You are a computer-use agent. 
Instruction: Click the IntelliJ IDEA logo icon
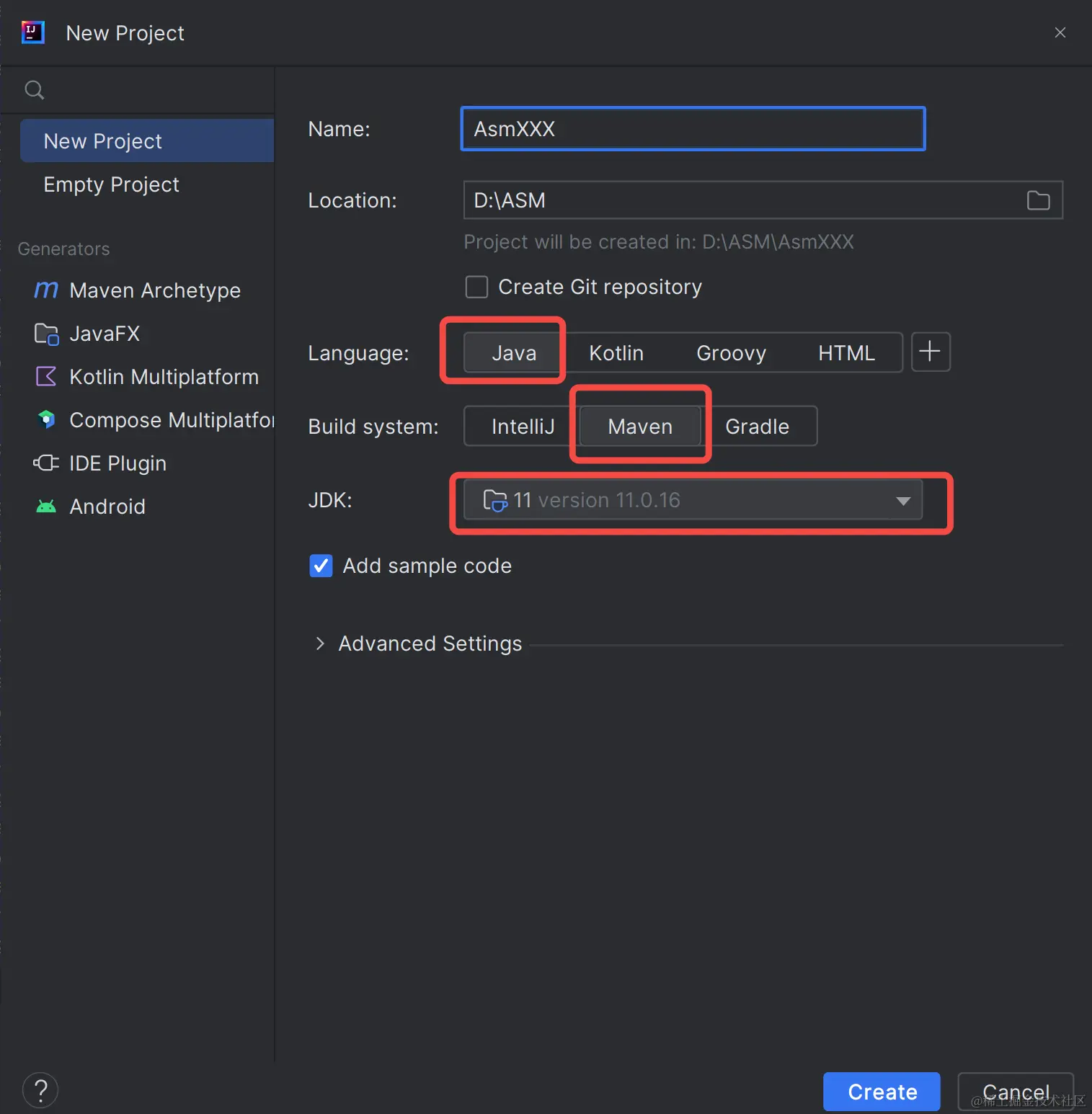[x=33, y=32]
